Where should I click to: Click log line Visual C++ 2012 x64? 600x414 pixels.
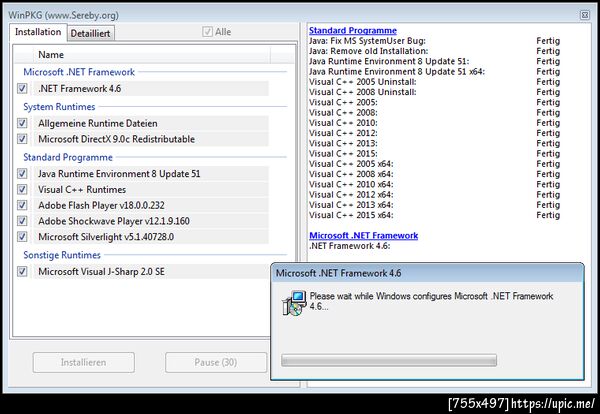[x=351, y=194]
